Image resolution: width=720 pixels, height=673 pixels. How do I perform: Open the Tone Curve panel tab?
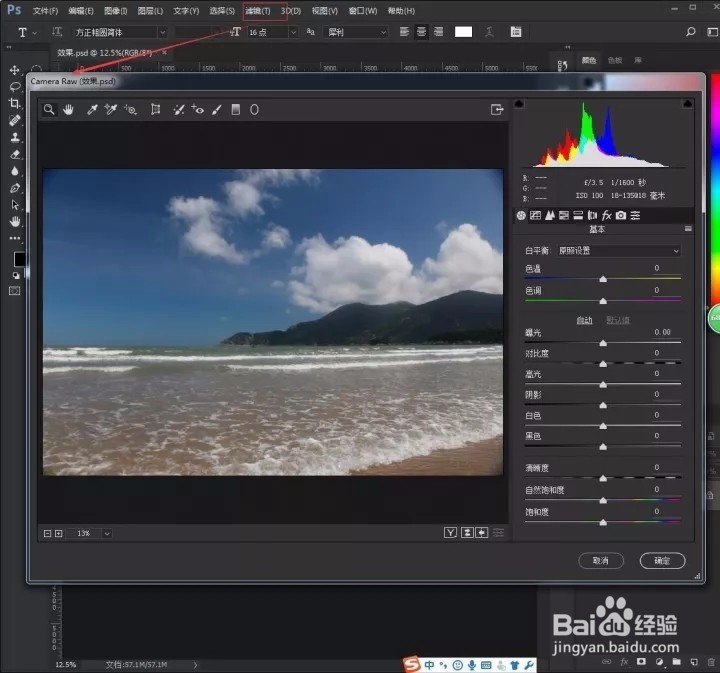(x=535, y=215)
